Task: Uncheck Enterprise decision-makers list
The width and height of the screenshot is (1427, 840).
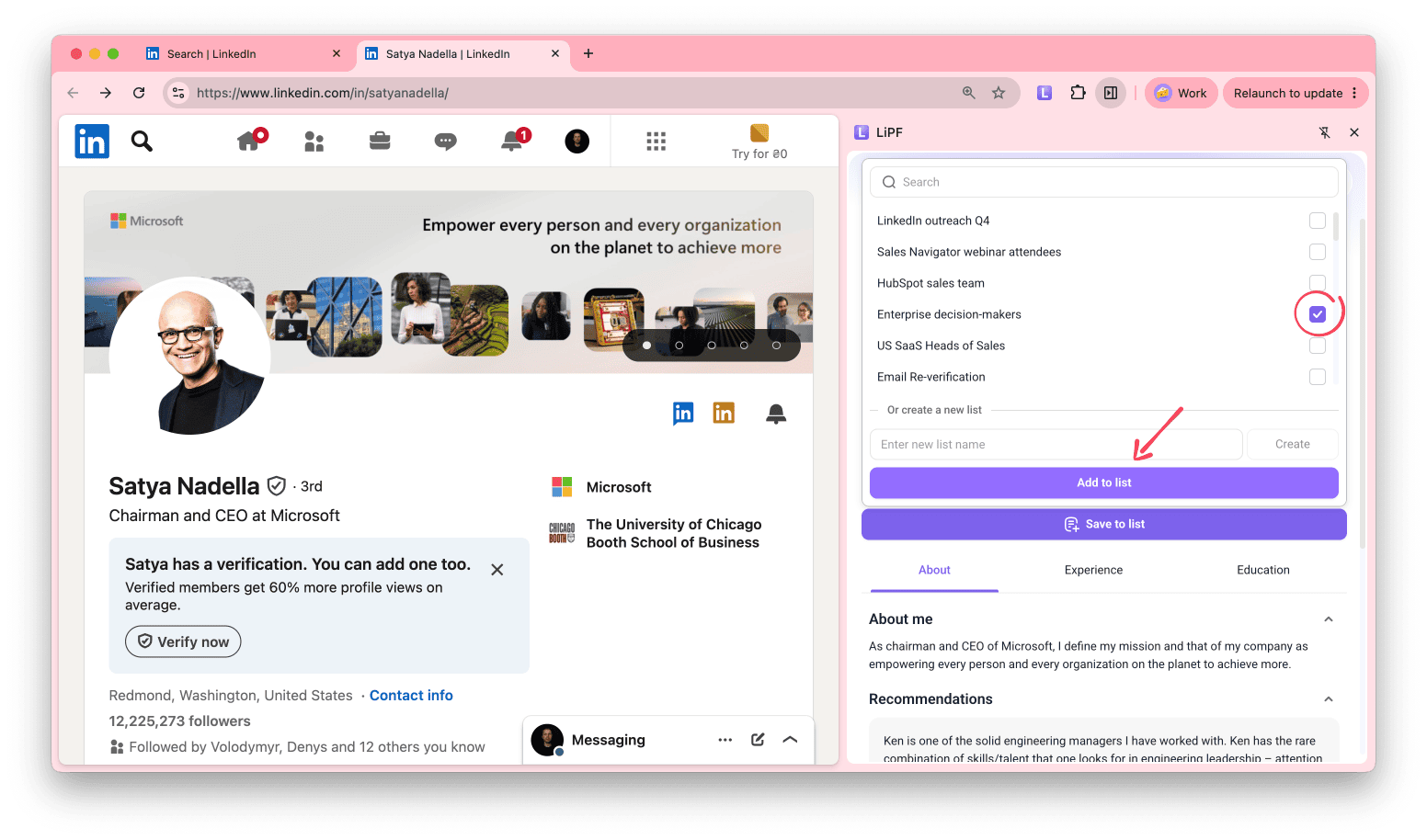Action: tap(1318, 314)
